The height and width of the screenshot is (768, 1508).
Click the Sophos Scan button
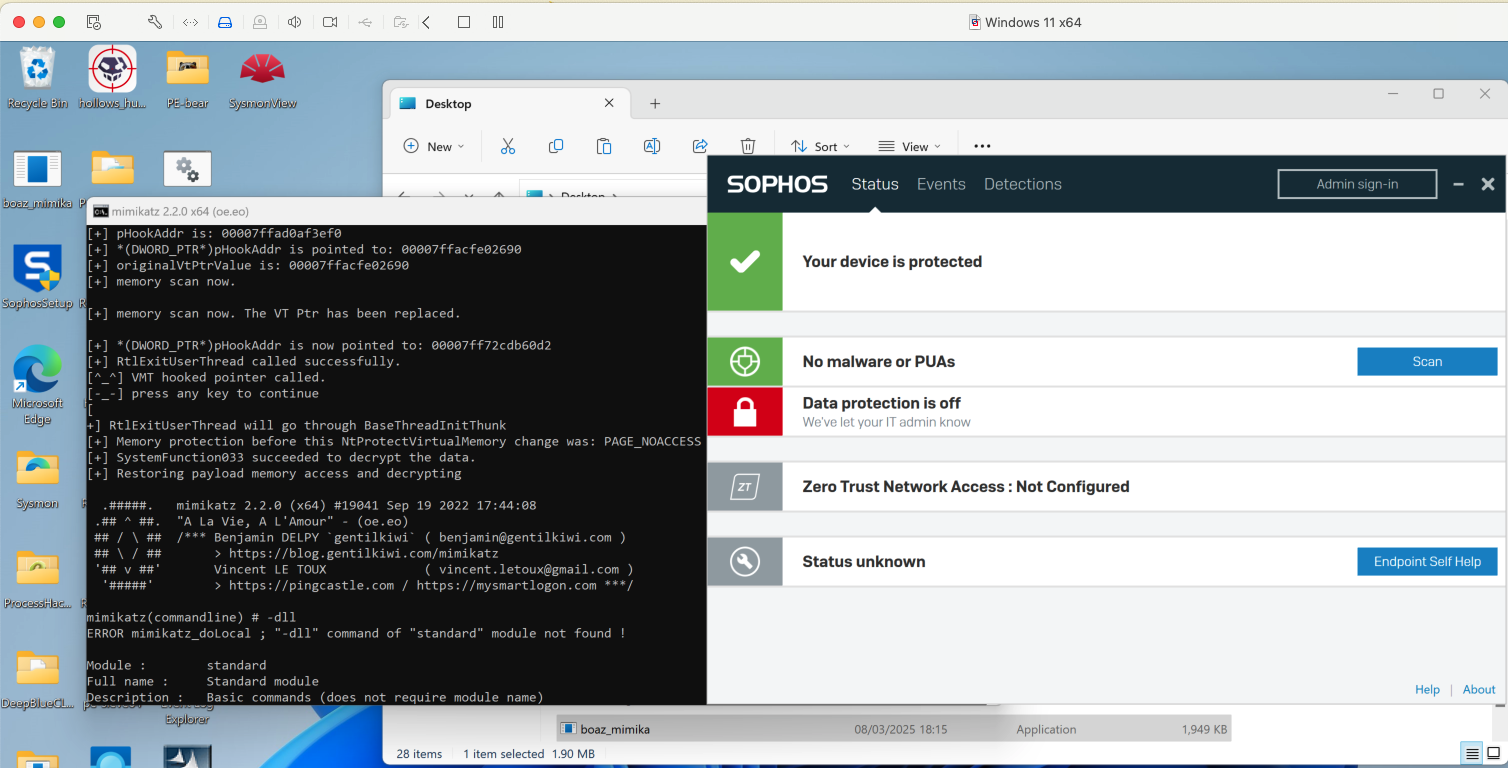pyautogui.click(x=1427, y=361)
